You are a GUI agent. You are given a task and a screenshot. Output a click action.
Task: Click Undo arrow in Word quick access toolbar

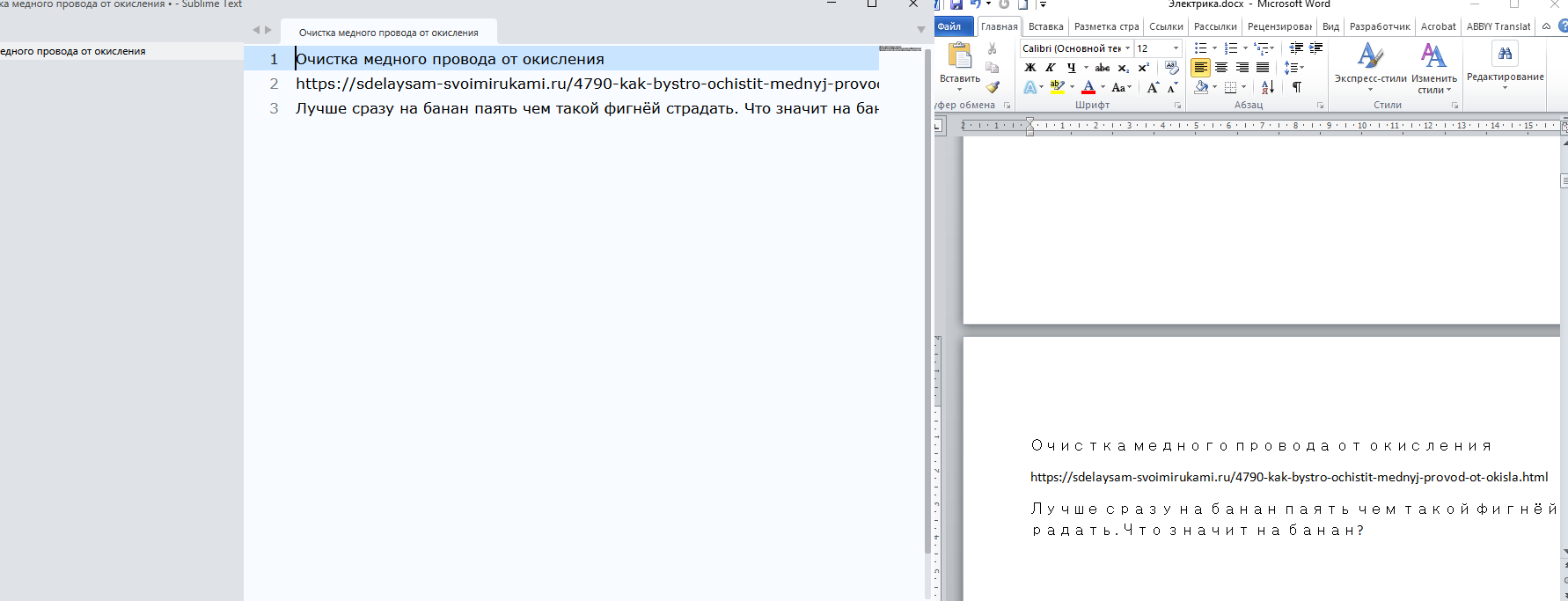tap(976, 4)
